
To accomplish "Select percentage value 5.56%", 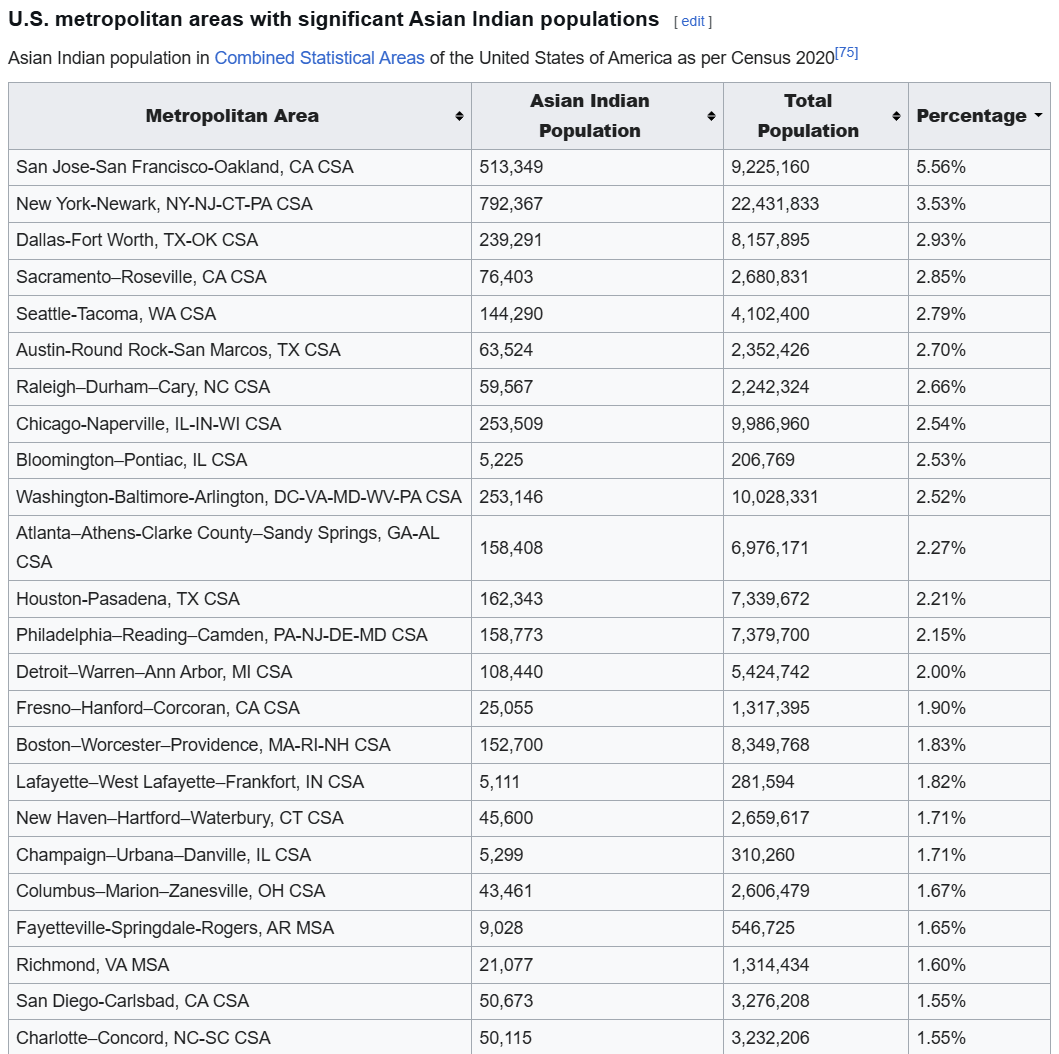I will pos(941,167).
